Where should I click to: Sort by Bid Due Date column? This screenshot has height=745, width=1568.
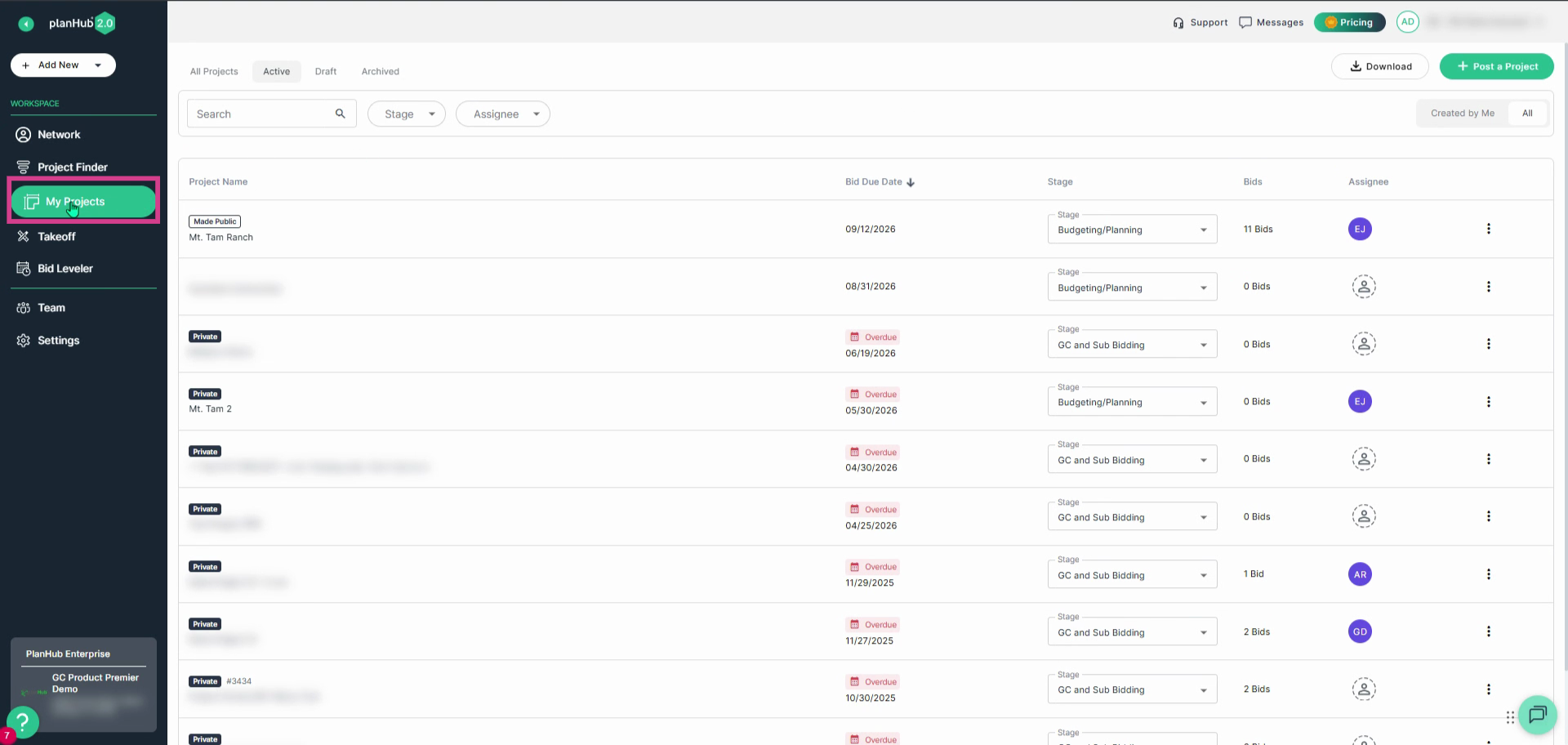tap(880, 182)
